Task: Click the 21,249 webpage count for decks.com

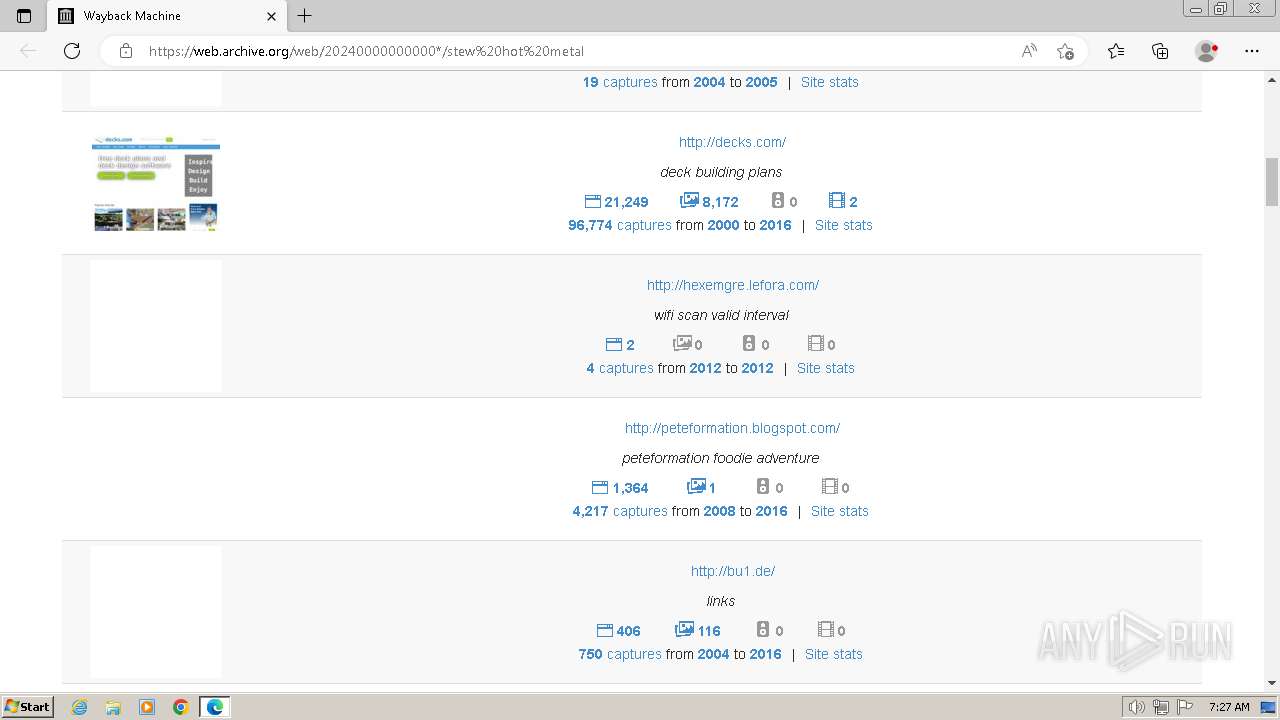Action: tap(626, 202)
